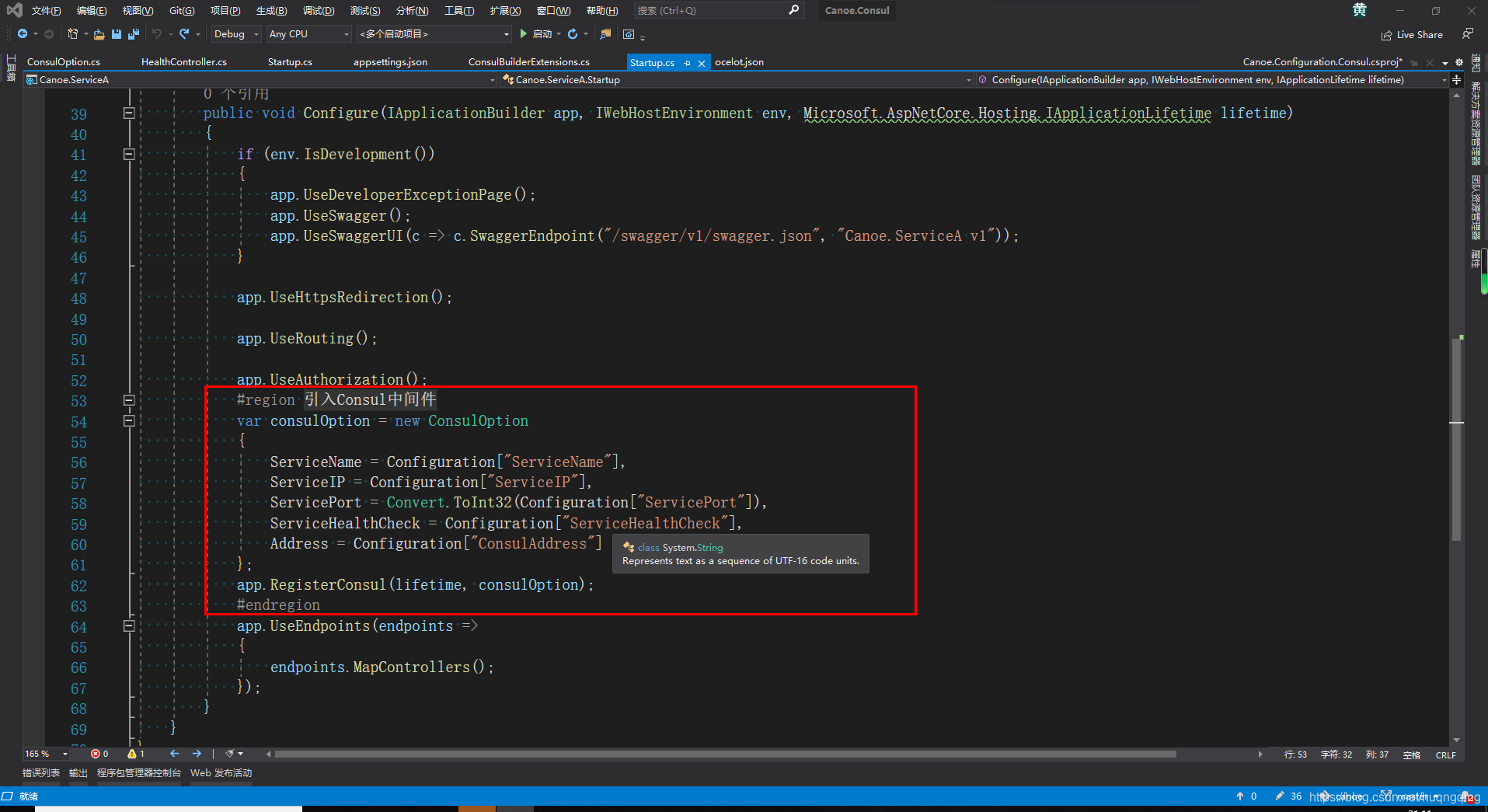
Task: Switch to the ConsulOption.cs tab
Action: (64, 62)
